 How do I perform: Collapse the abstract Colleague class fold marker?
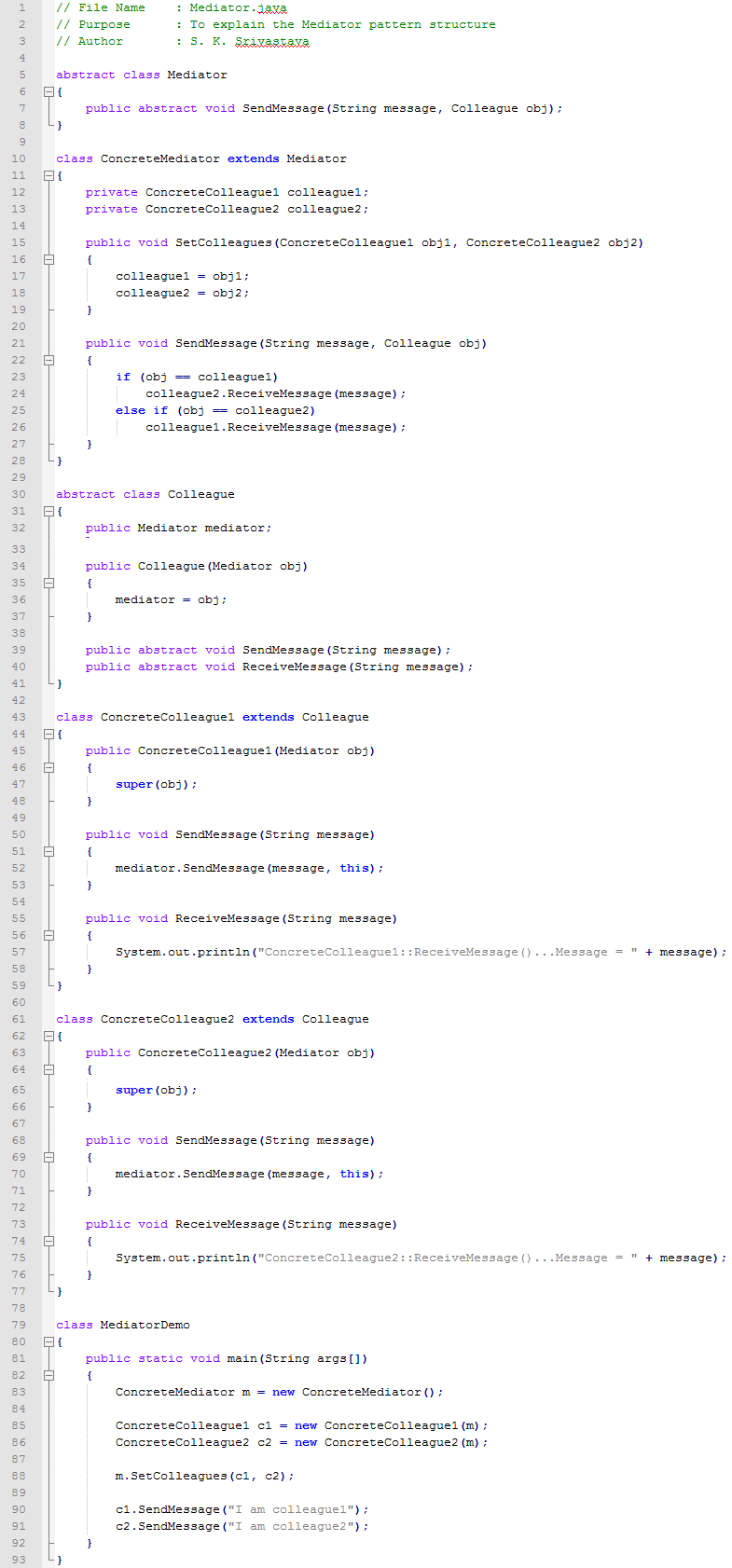pyautogui.click(x=48, y=511)
